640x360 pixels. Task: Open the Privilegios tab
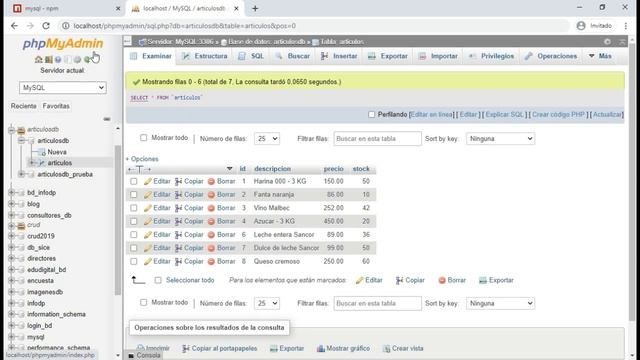tap(491, 56)
